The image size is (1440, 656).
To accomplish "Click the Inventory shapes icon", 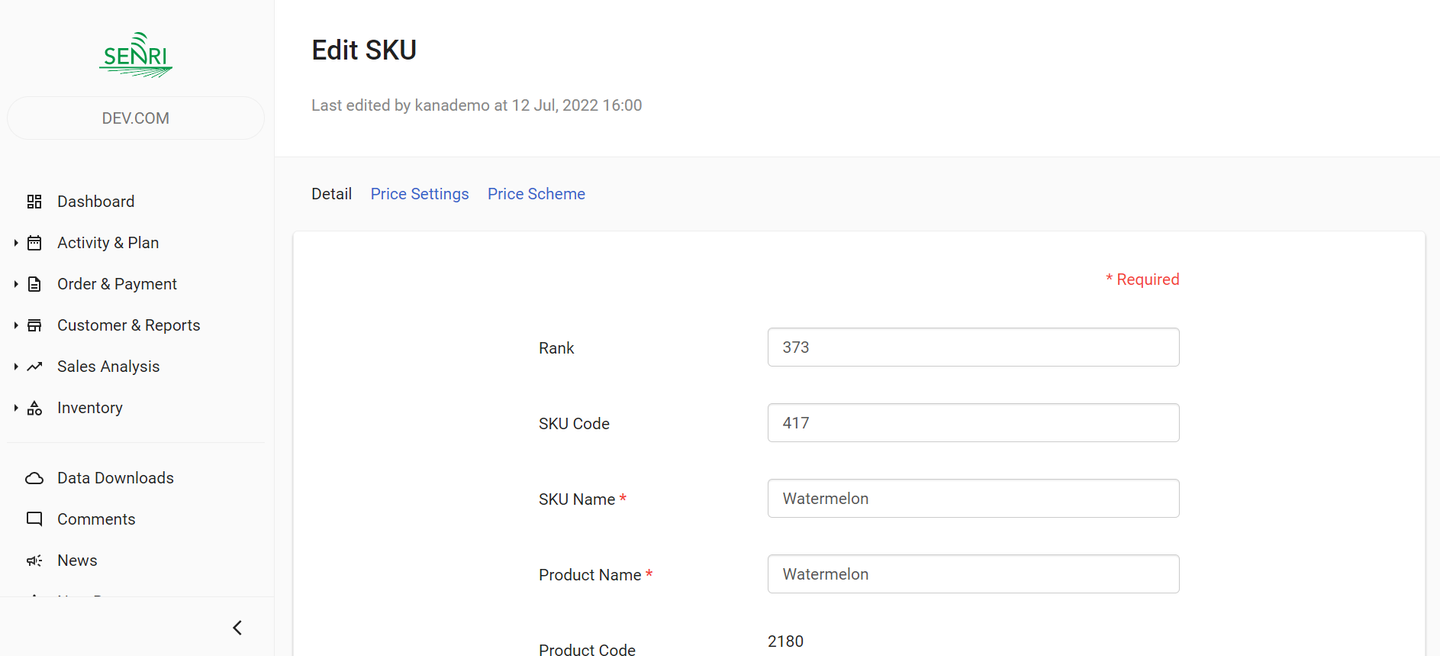I will coord(34,408).
